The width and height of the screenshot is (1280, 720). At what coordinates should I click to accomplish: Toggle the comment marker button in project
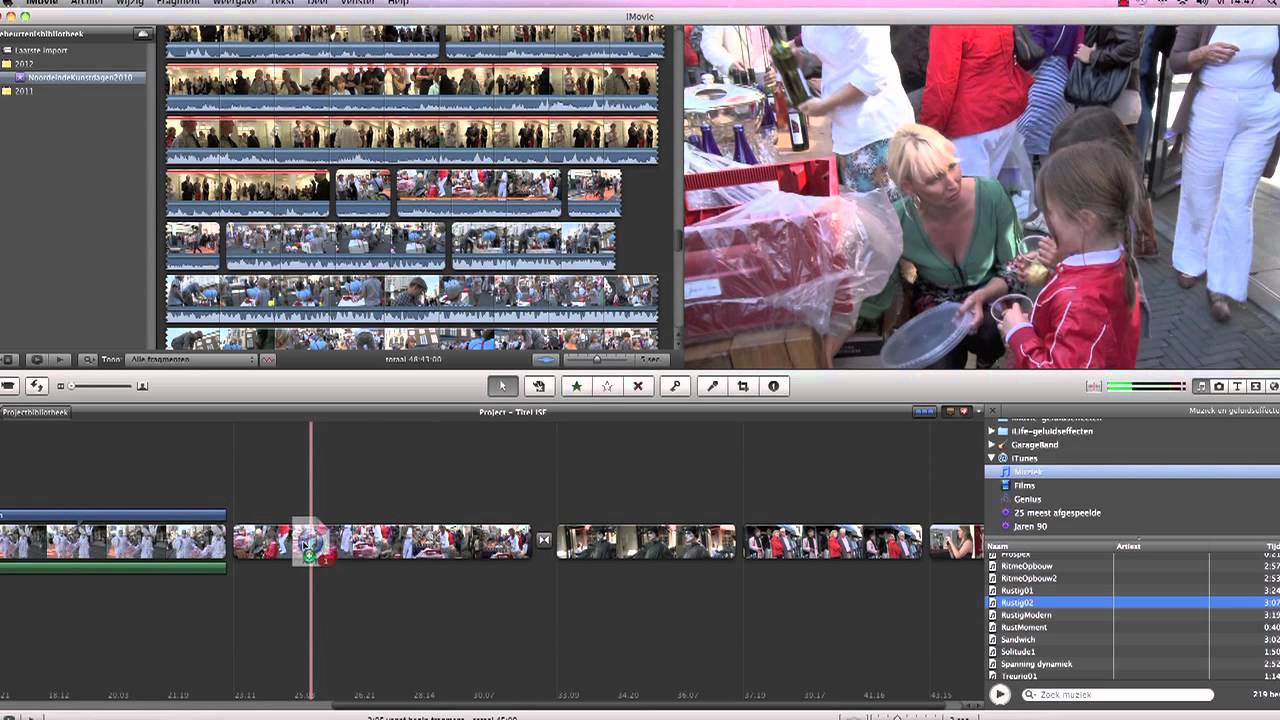(950, 411)
